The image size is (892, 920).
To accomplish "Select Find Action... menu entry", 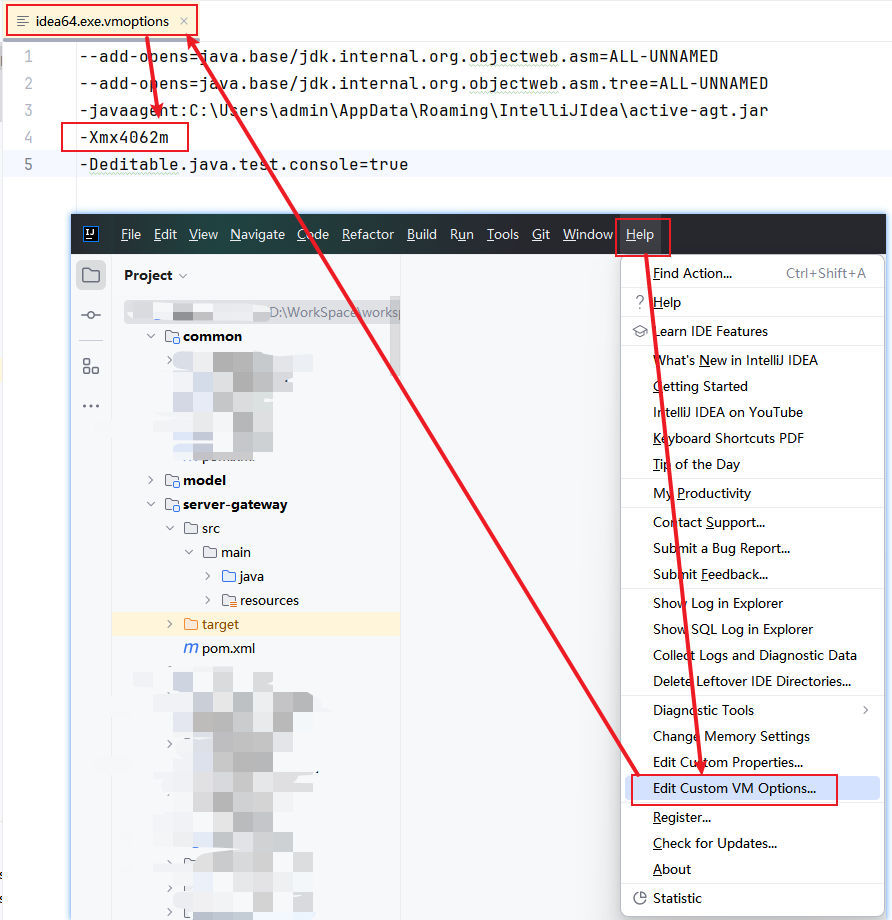I will [x=753, y=273].
